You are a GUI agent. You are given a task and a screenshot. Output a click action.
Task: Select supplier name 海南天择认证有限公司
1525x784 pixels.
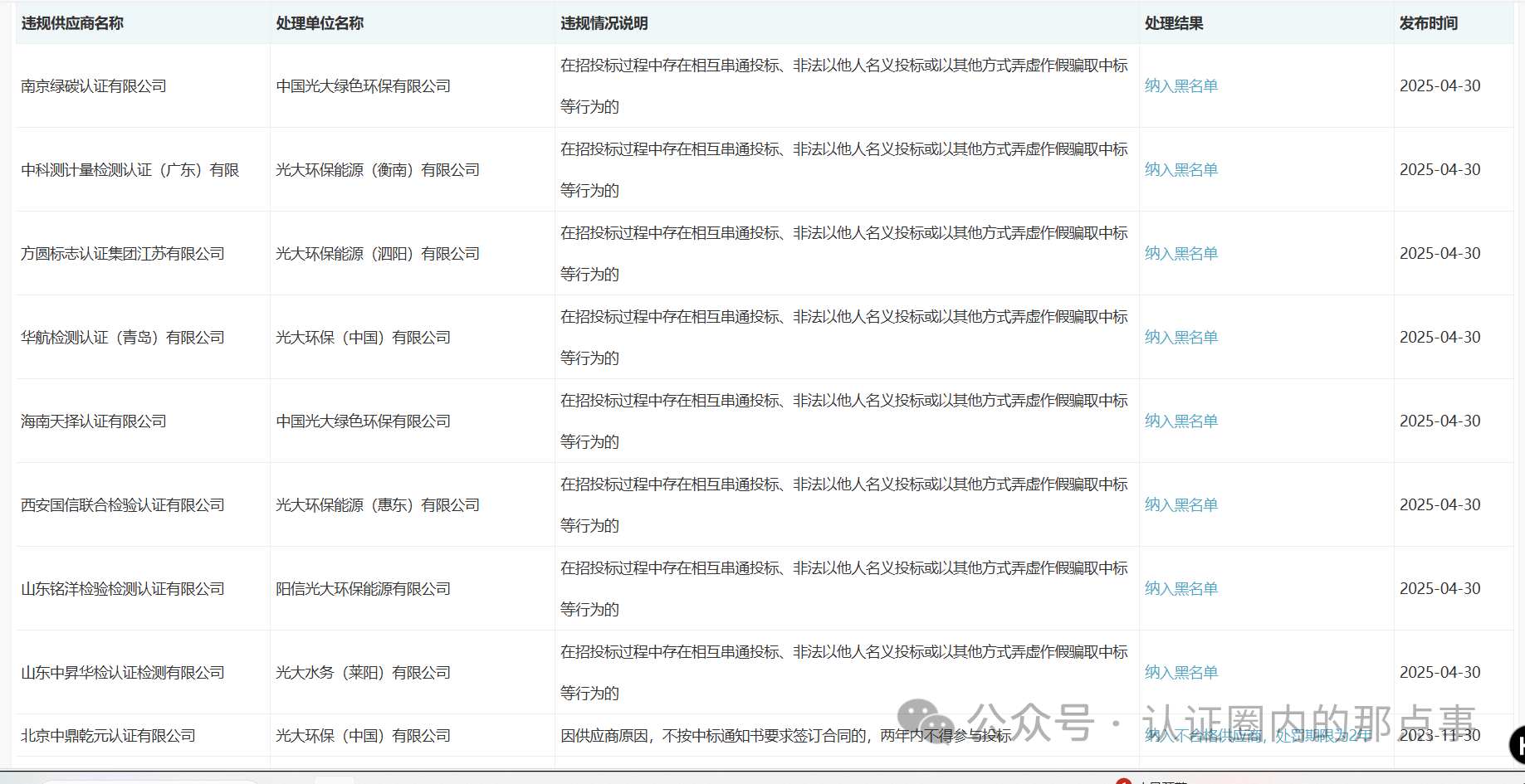click(94, 421)
